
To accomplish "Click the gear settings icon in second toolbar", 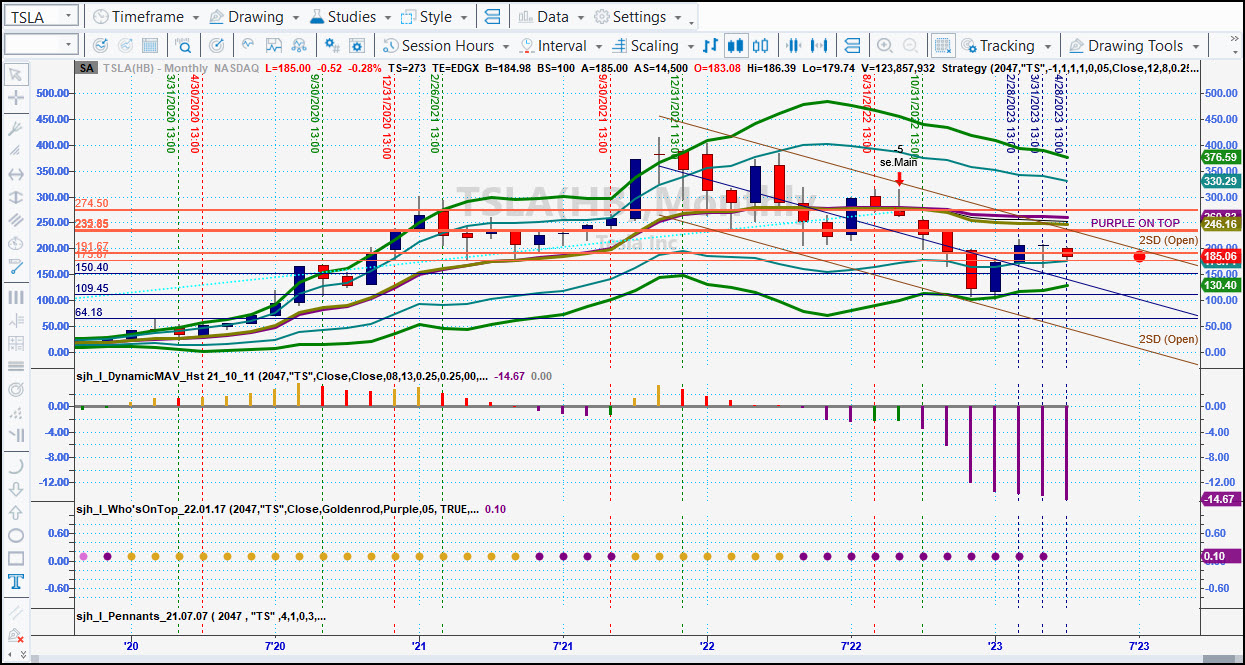I will point(358,46).
